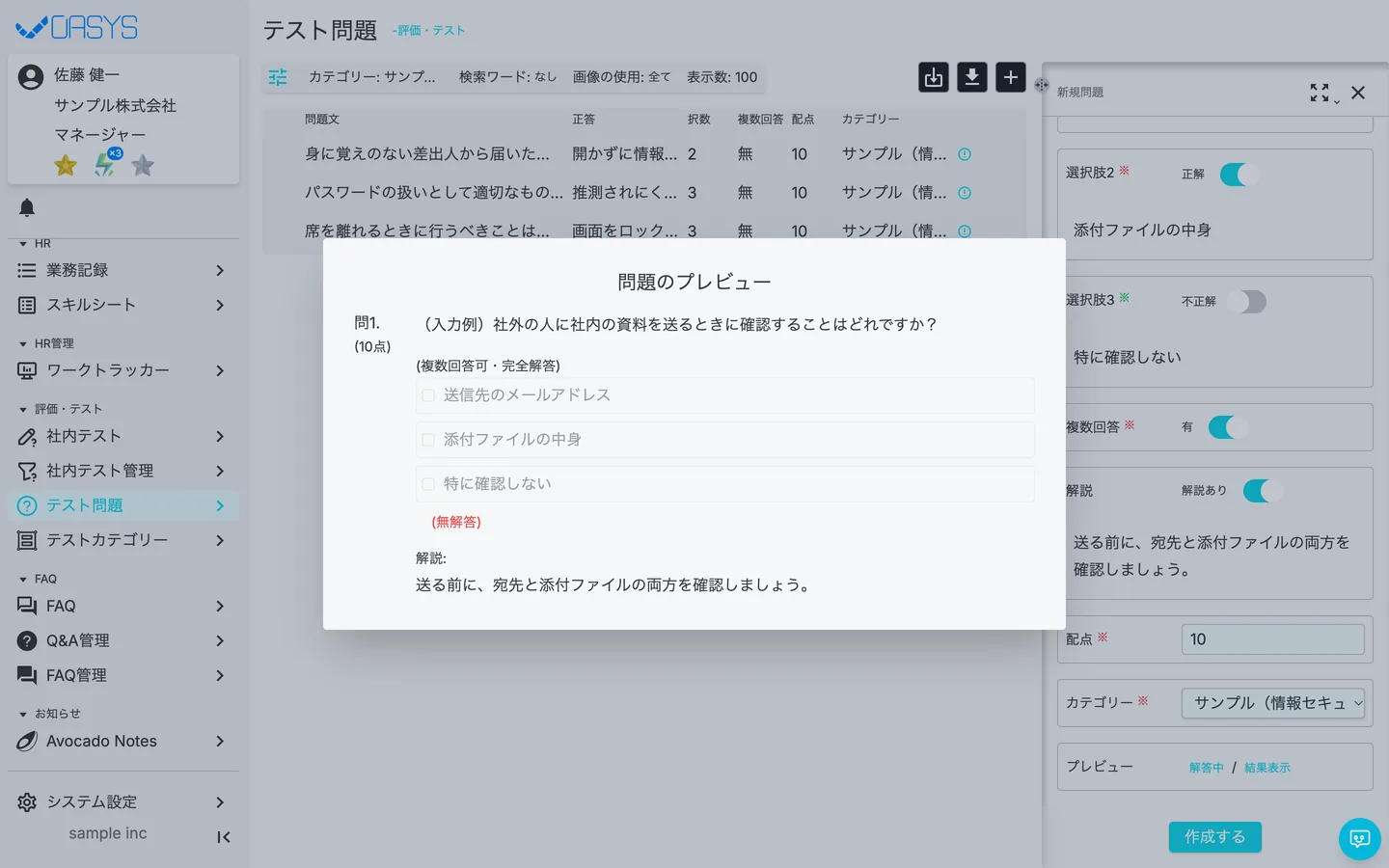The image size is (1389, 868).
Task: Collapse the 評価・テスト section
Action: tap(60, 409)
